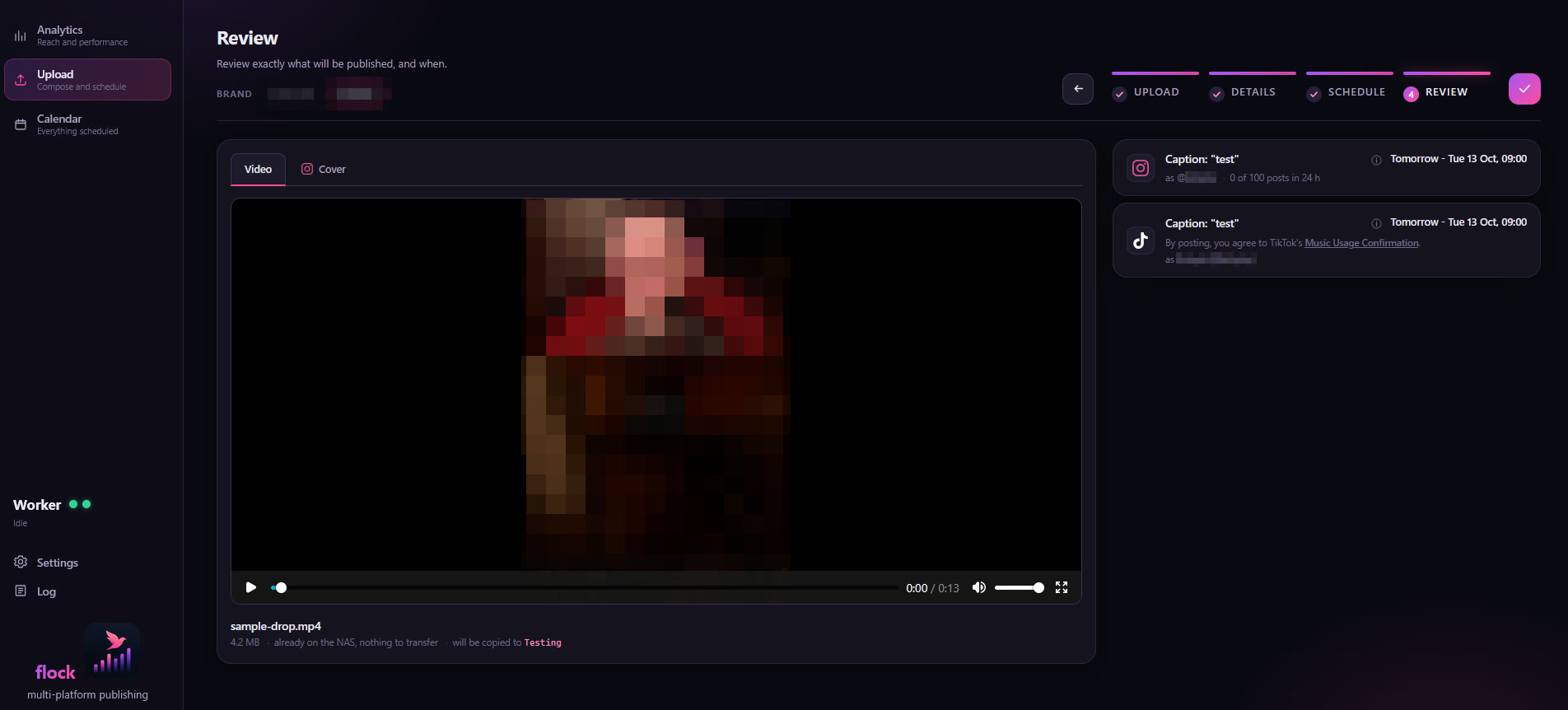1568x710 pixels.
Task: Click the sample-drop.mp4 file name
Action: (276, 626)
